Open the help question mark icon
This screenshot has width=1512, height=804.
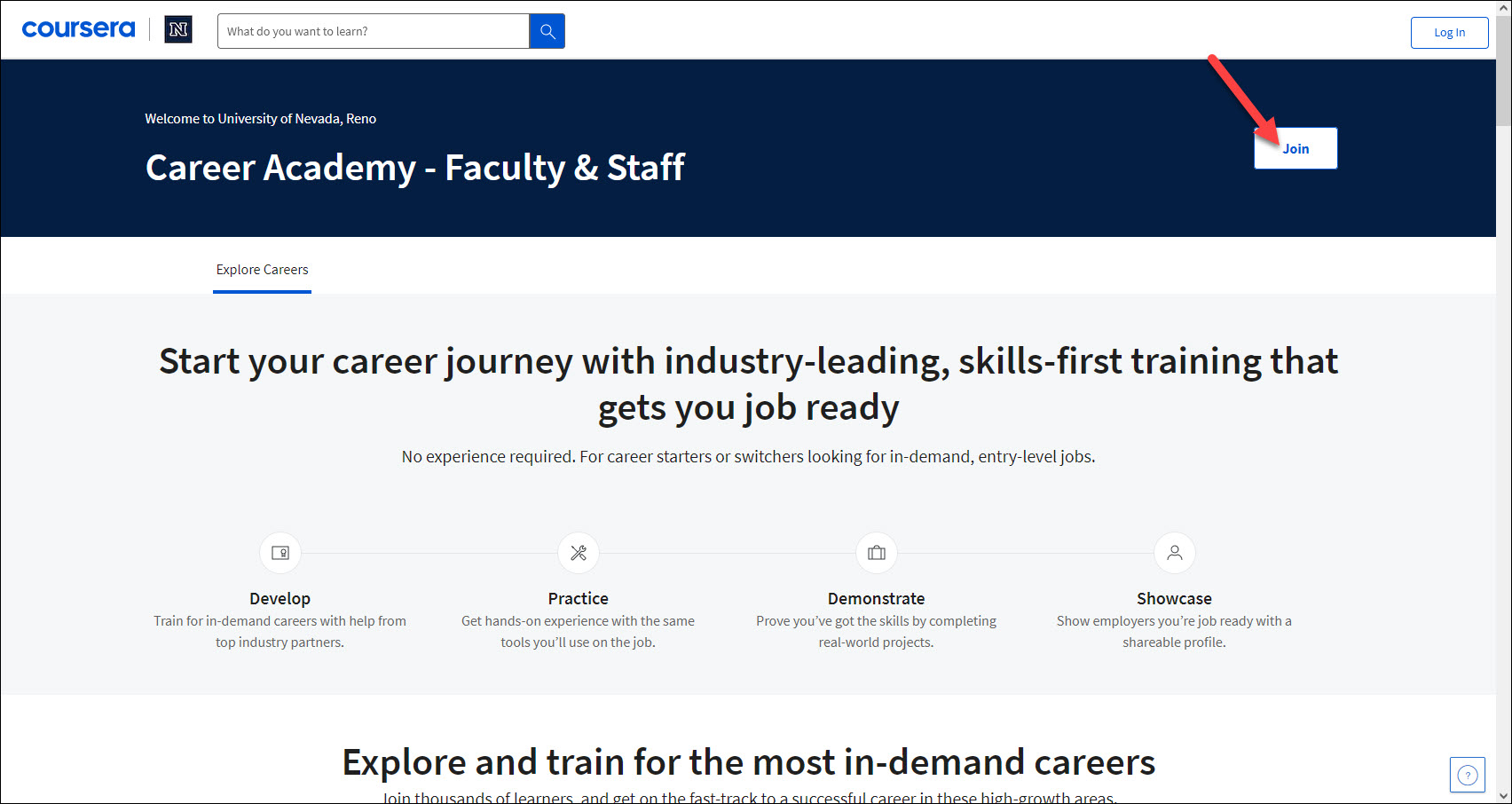[x=1467, y=775]
